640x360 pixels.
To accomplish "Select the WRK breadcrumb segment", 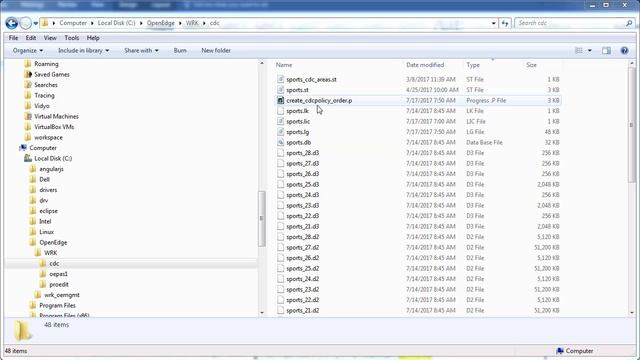I will (x=192, y=23).
